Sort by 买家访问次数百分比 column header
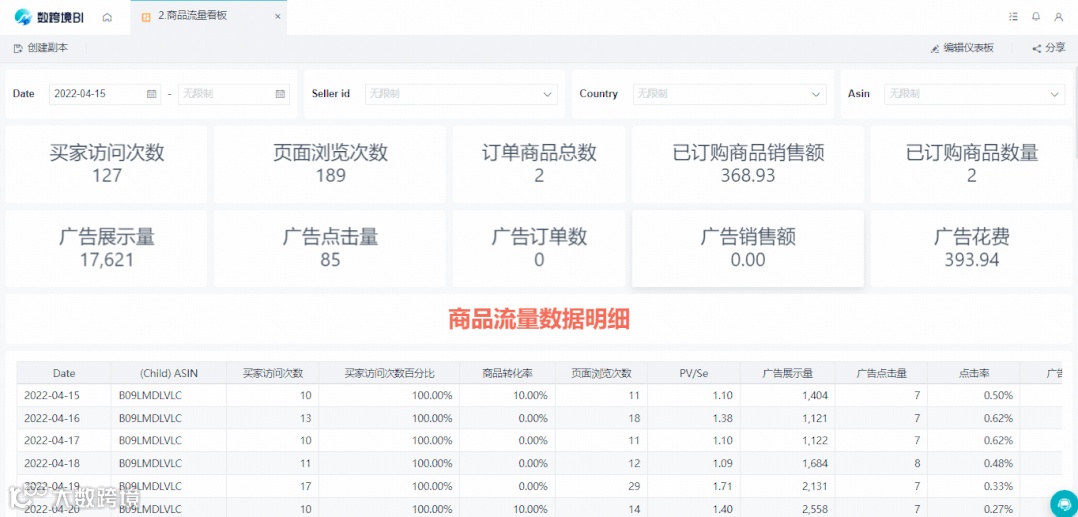The height and width of the screenshot is (517, 1078). pyautogui.click(x=389, y=373)
